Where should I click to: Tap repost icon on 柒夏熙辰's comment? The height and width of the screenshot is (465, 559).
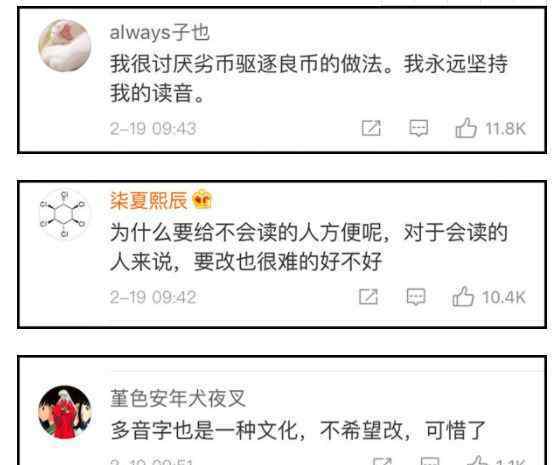pyautogui.click(x=368, y=297)
